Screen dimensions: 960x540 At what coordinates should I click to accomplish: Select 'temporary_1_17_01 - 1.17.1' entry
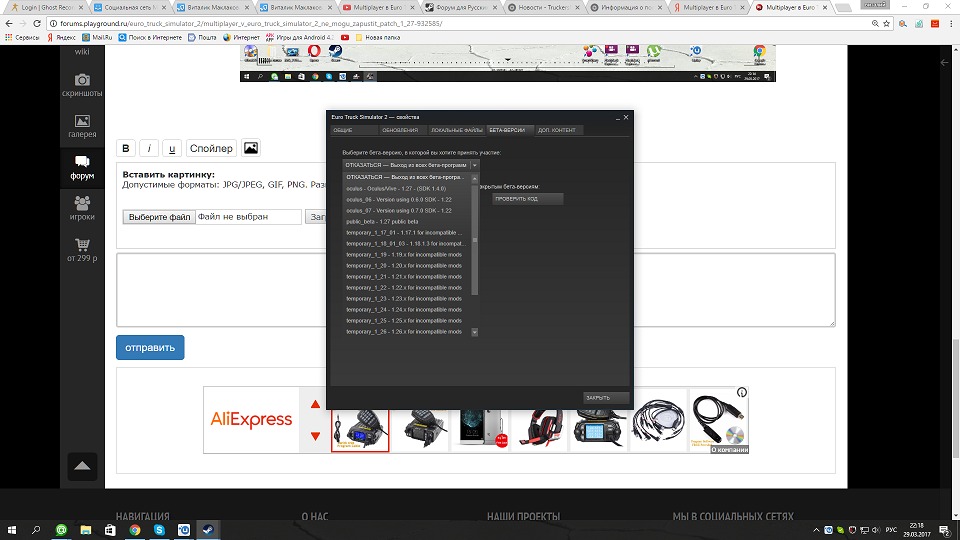(x=407, y=233)
